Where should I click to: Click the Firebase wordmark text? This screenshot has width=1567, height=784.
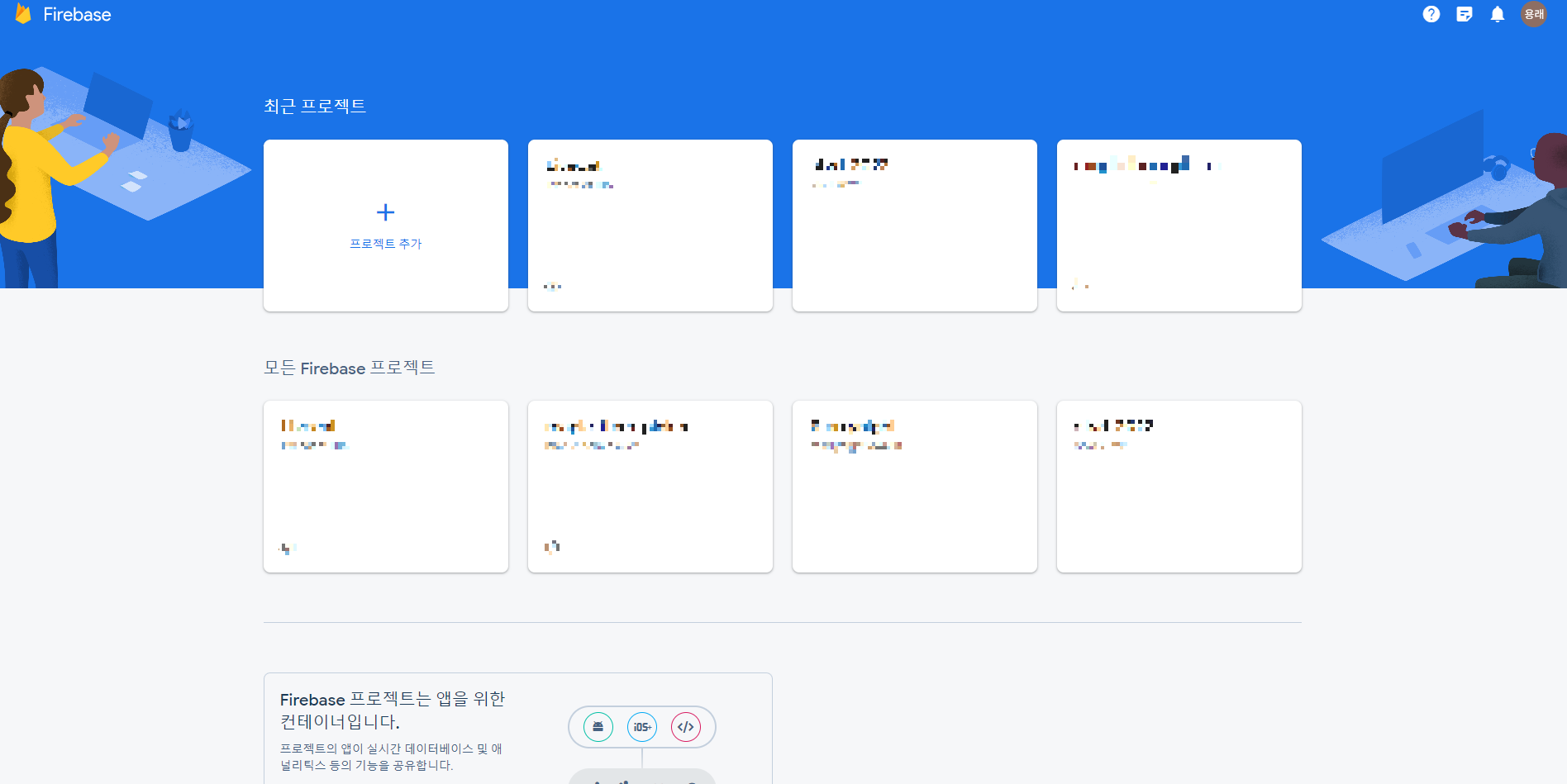77,15
